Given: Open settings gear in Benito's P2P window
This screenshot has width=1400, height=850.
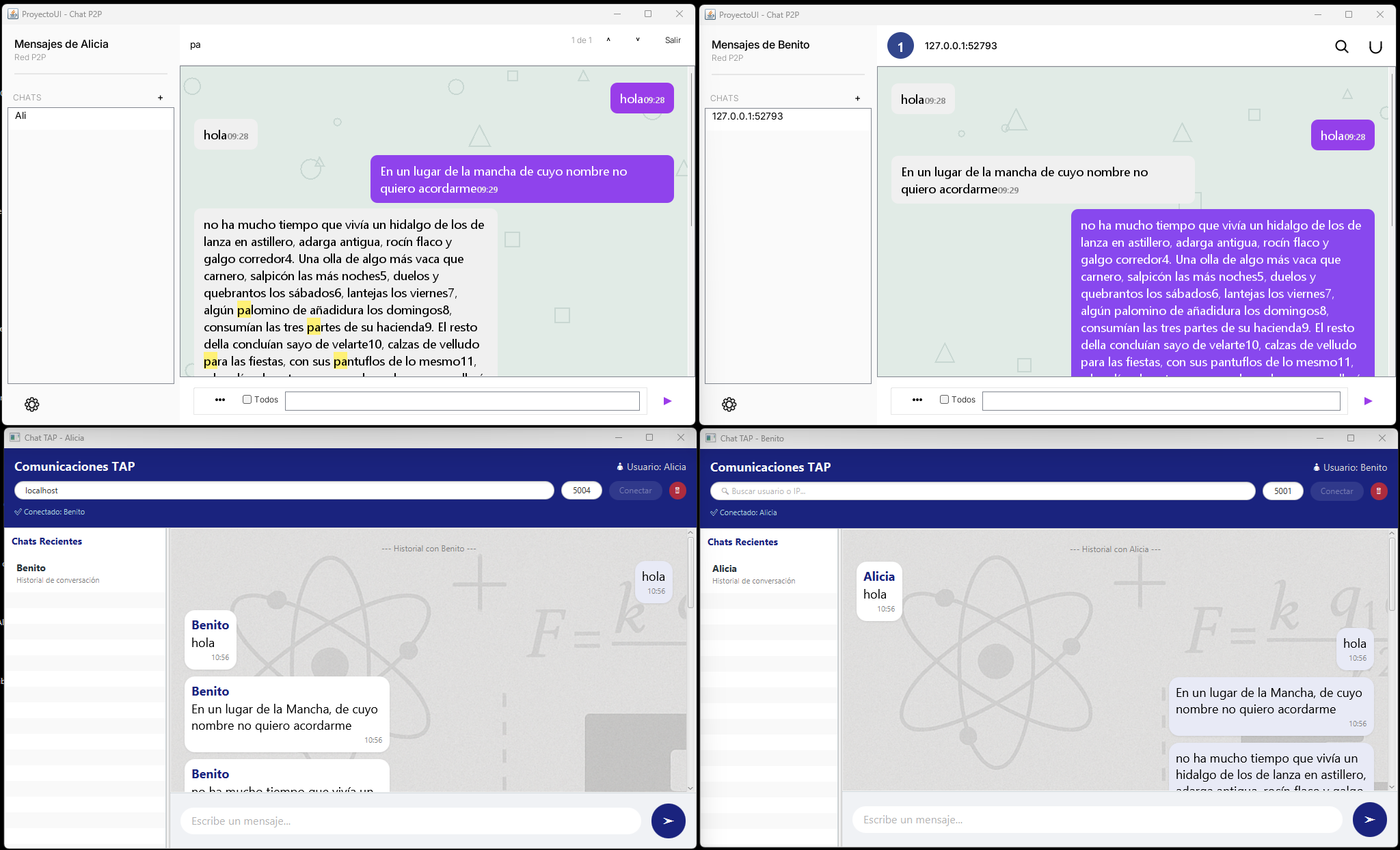Looking at the screenshot, I should tap(729, 405).
